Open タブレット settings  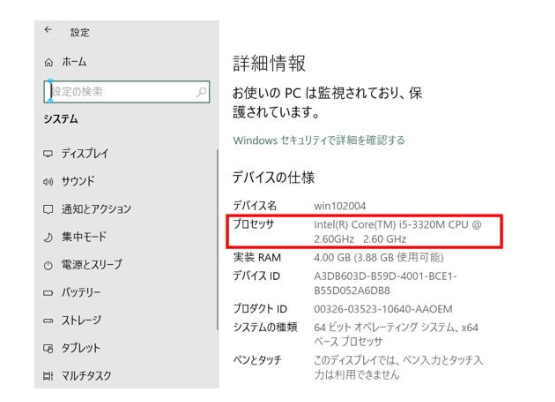pos(81,348)
